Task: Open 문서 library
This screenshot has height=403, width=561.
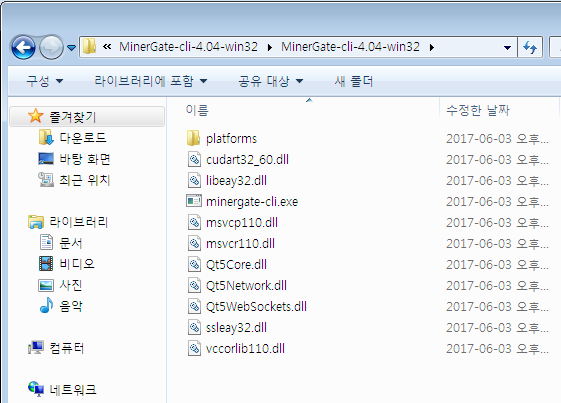Action: [71, 243]
